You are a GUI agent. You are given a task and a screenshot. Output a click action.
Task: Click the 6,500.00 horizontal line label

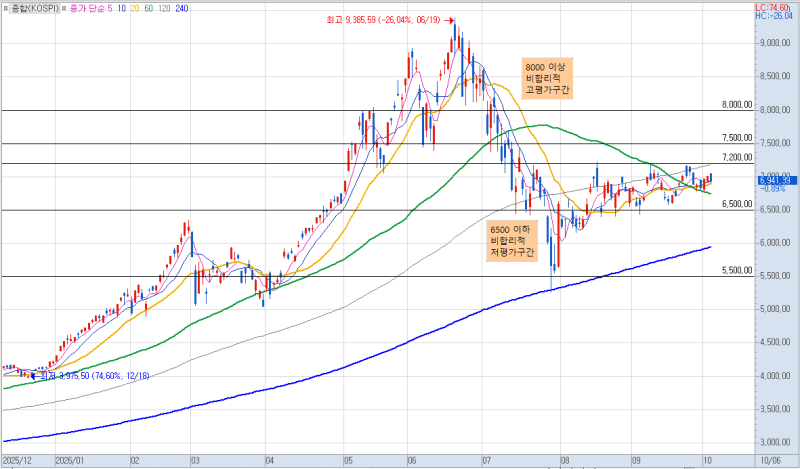[737, 204]
